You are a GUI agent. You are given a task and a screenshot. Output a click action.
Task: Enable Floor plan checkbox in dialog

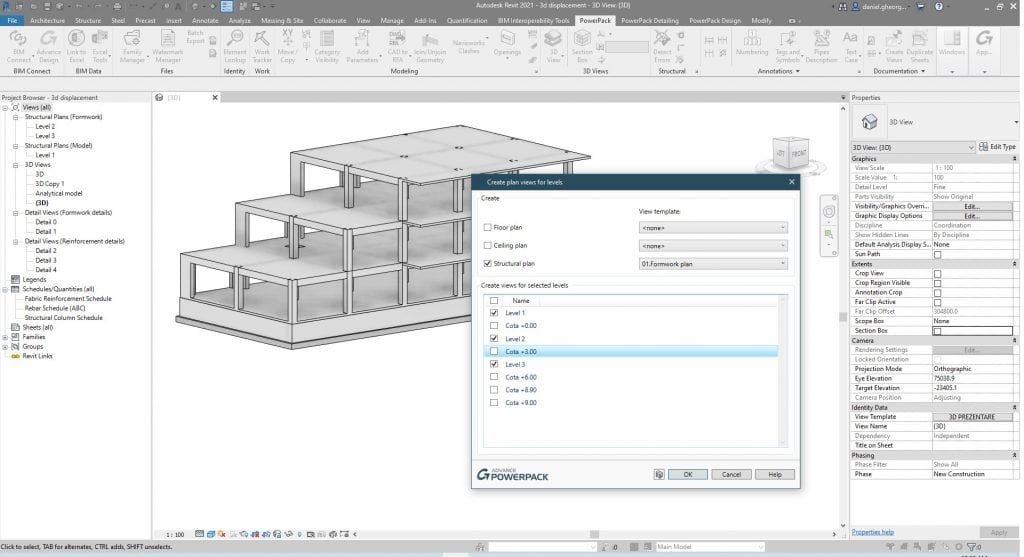pos(487,227)
